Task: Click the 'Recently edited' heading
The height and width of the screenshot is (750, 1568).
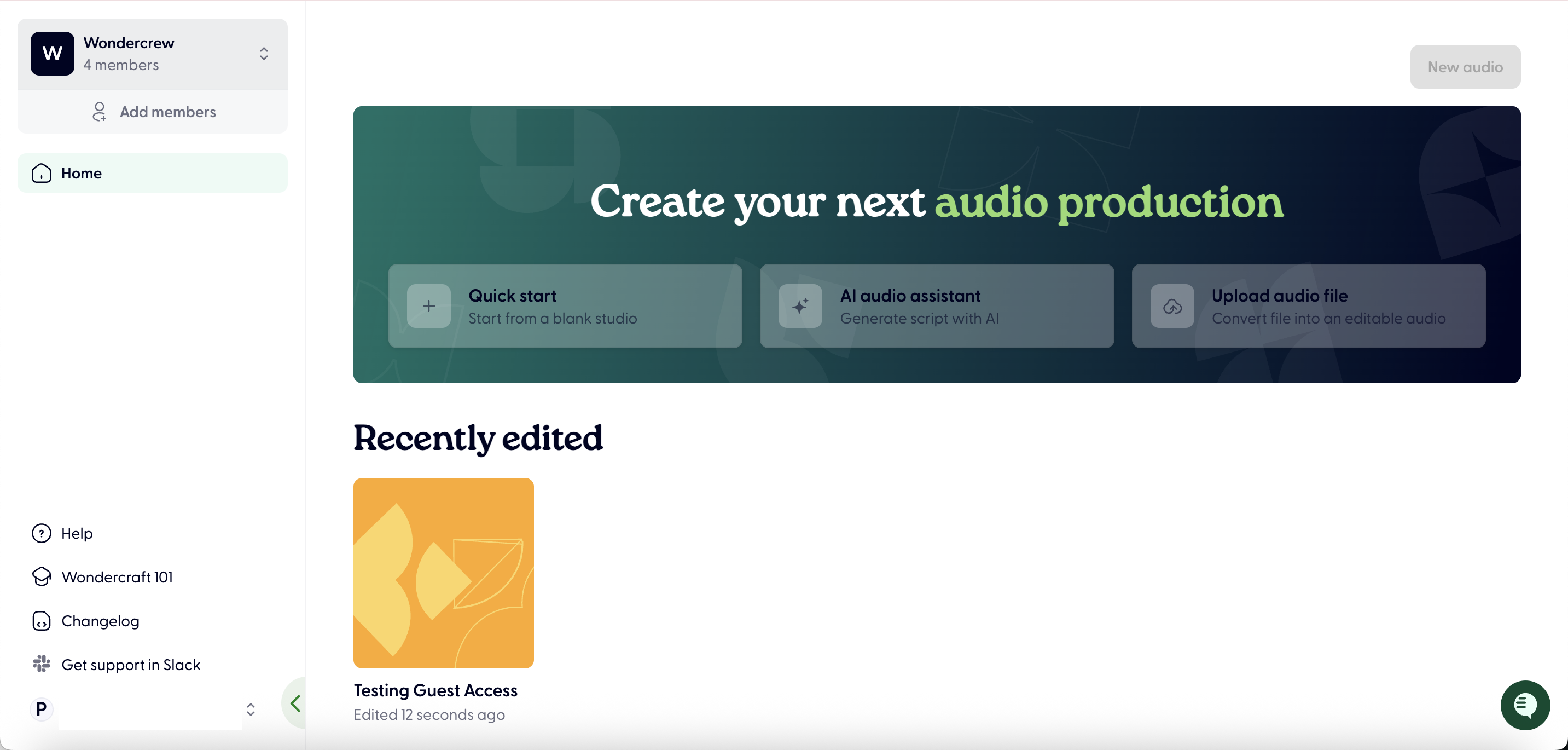Action: [478, 438]
